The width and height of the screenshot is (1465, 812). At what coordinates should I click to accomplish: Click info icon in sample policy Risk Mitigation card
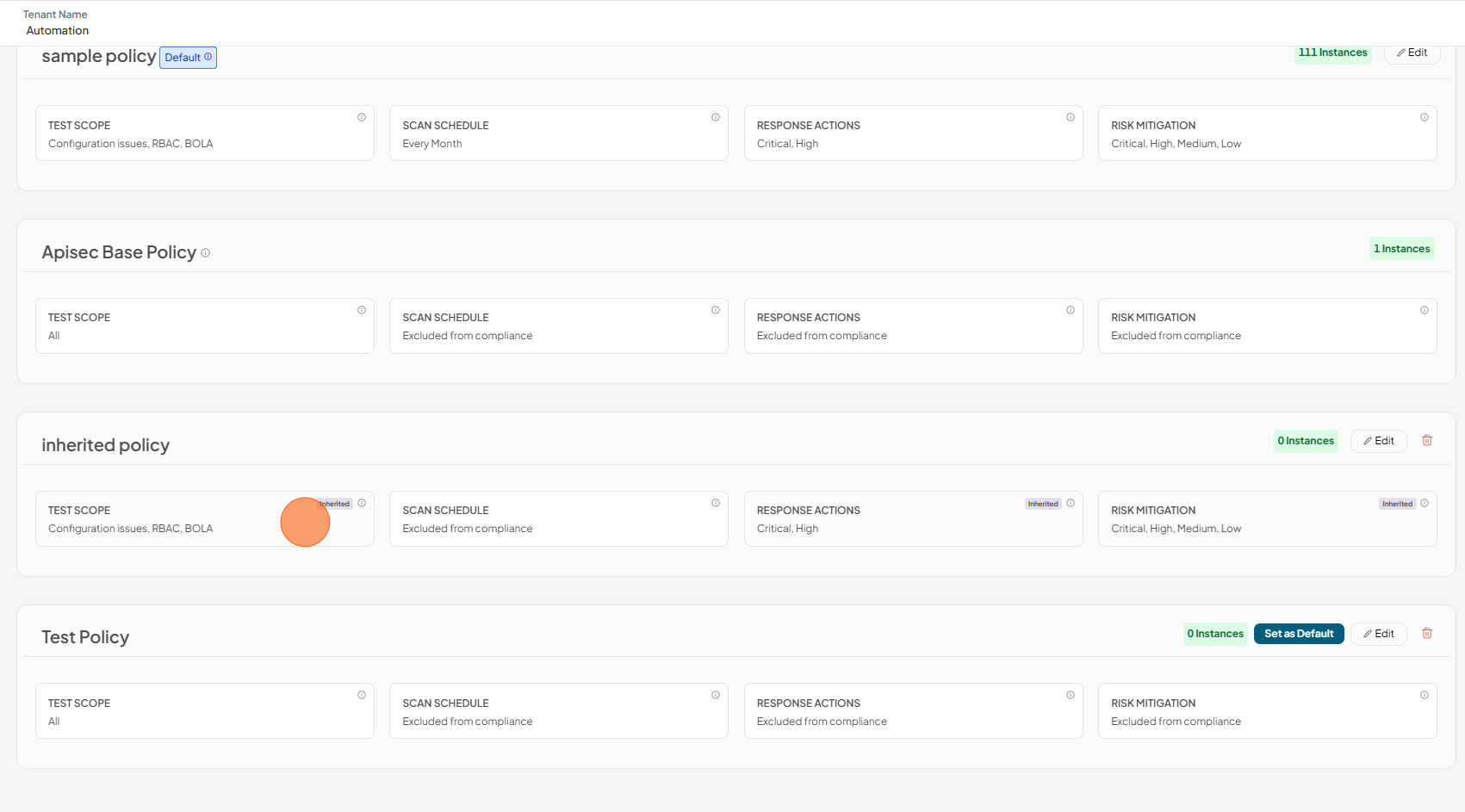coord(1425,117)
